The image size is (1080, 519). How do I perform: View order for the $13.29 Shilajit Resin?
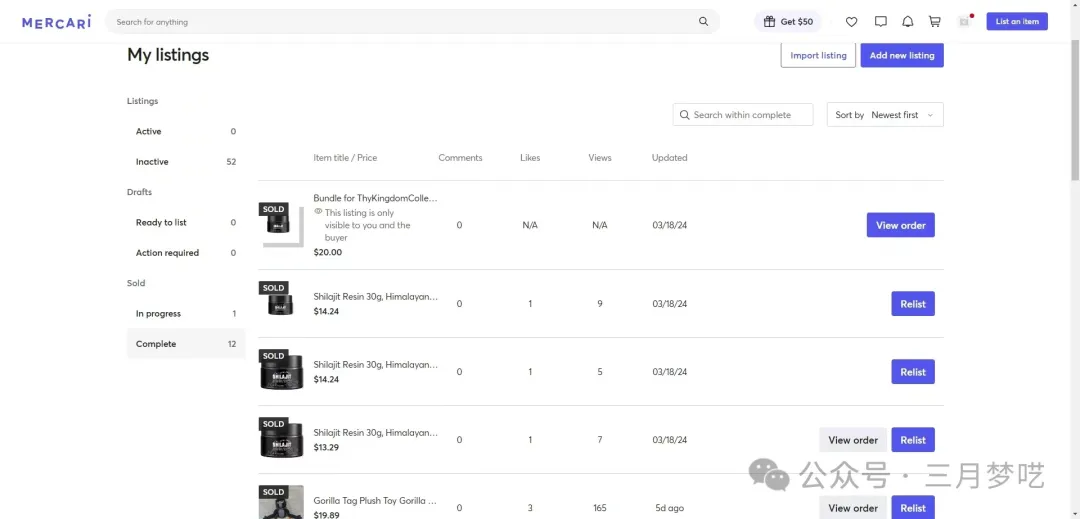(x=853, y=440)
